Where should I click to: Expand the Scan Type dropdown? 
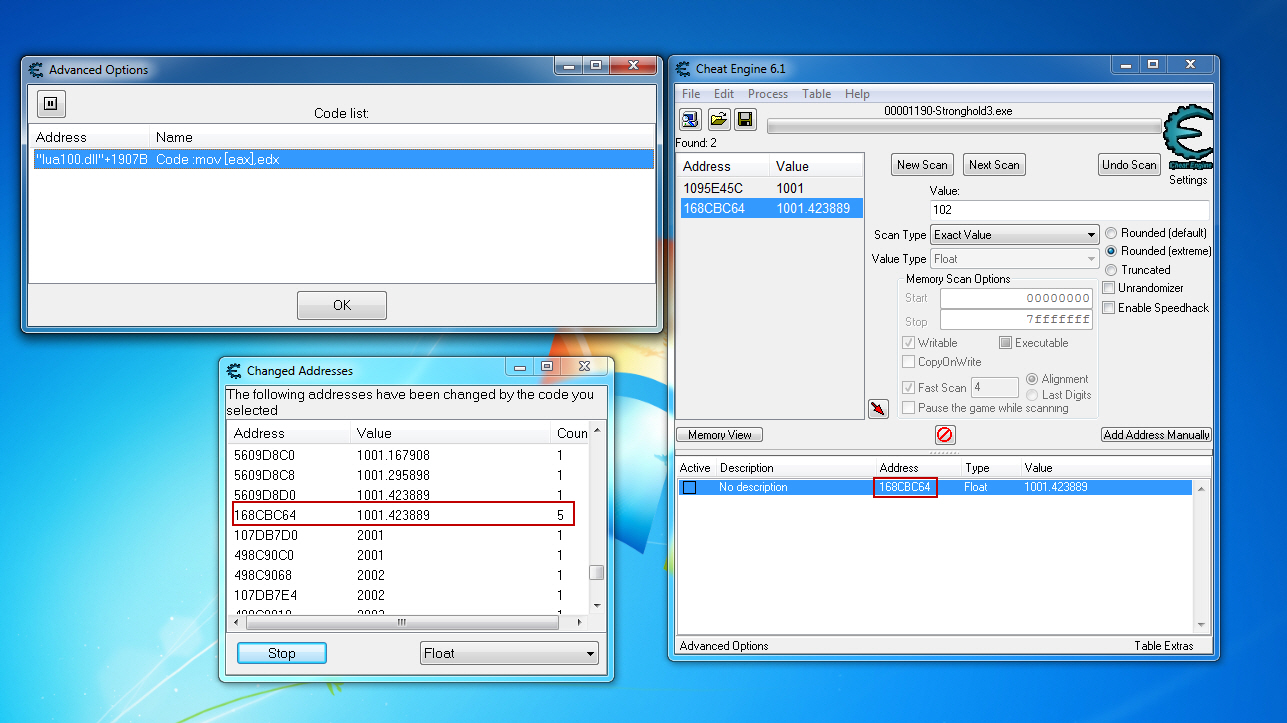click(1014, 235)
